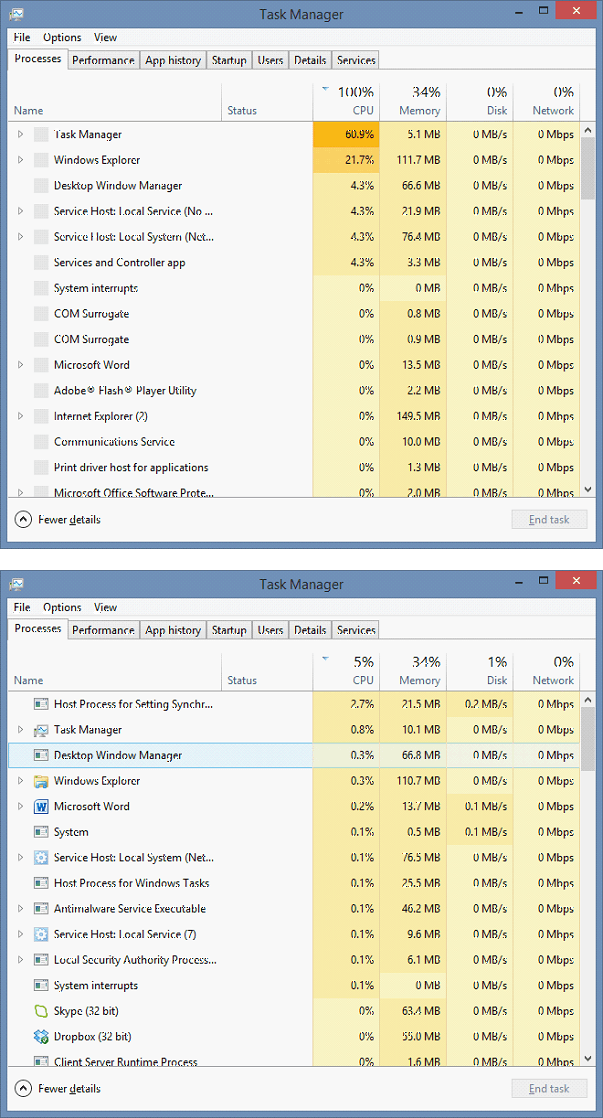Click the Antimalware Service Executable icon
Image resolution: width=603 pixels, height=1118 pixels.
[x=40, y=908]
